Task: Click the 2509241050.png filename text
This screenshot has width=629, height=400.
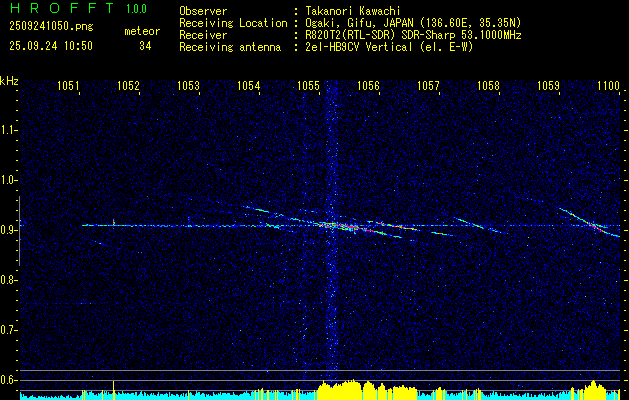Action: tap(51, 27)
